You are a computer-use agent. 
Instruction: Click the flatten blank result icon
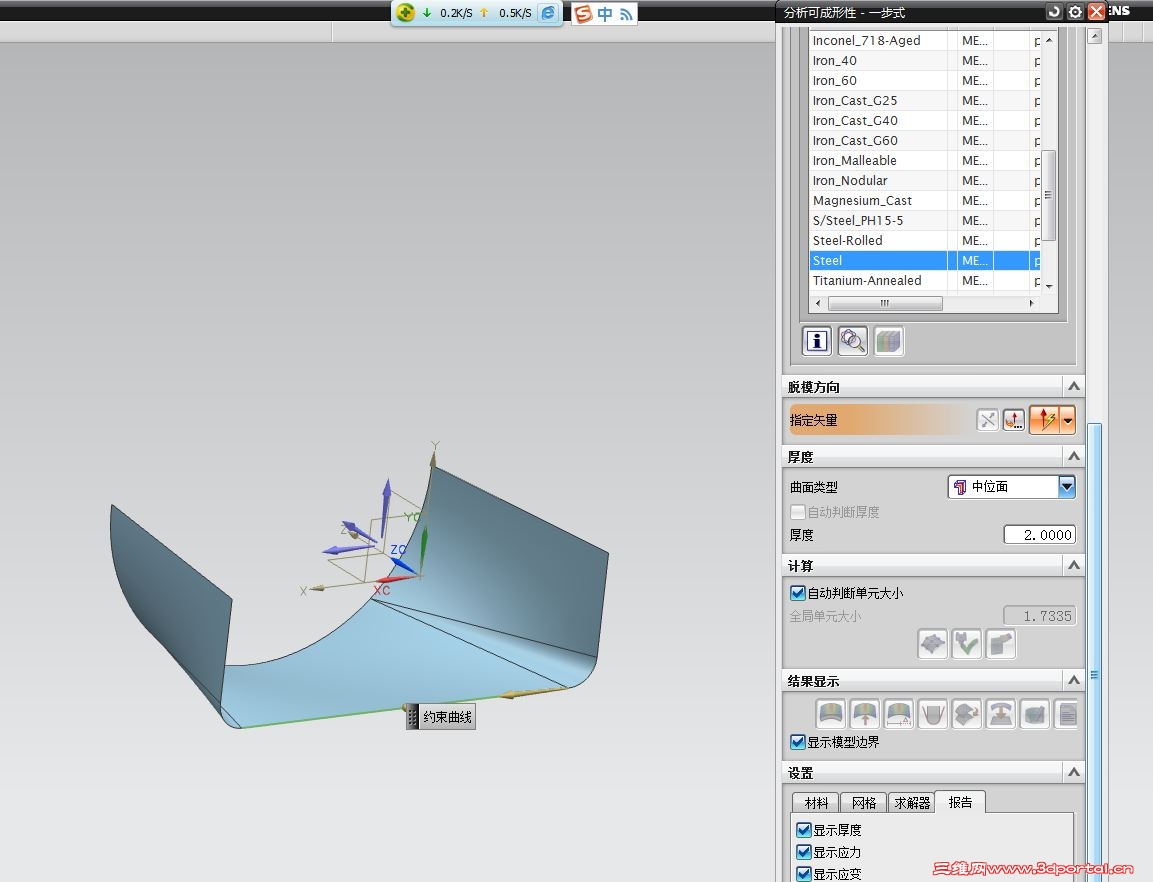tap(967, 714)
